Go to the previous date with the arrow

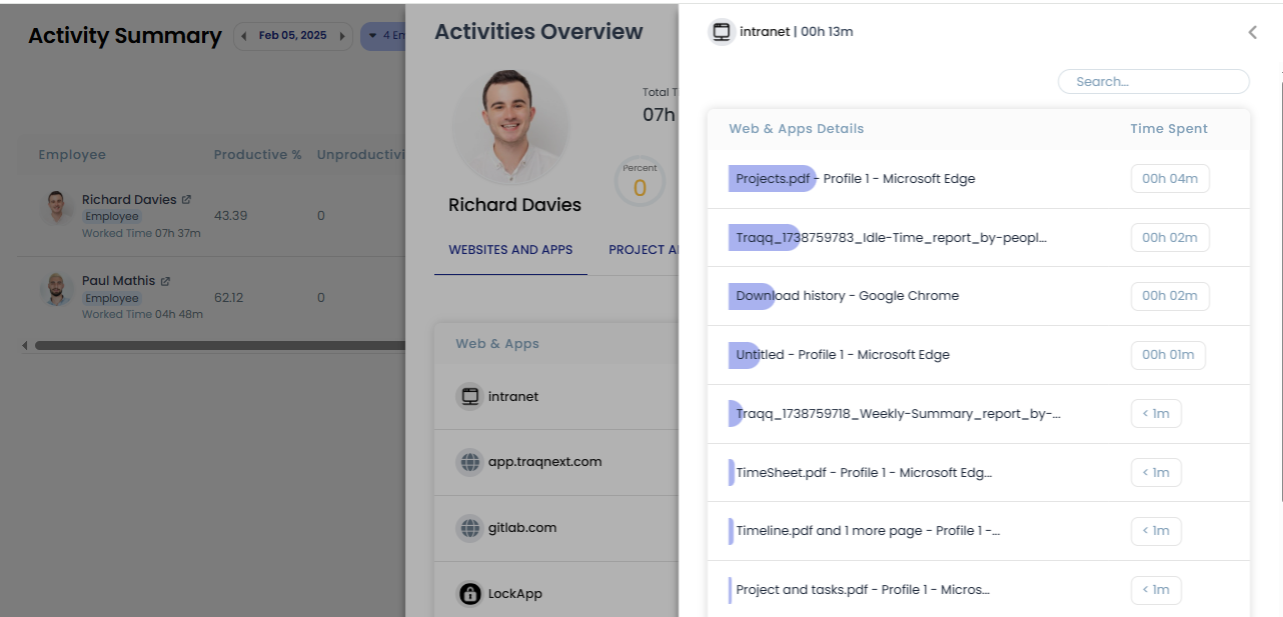click(x=243, y=35)
